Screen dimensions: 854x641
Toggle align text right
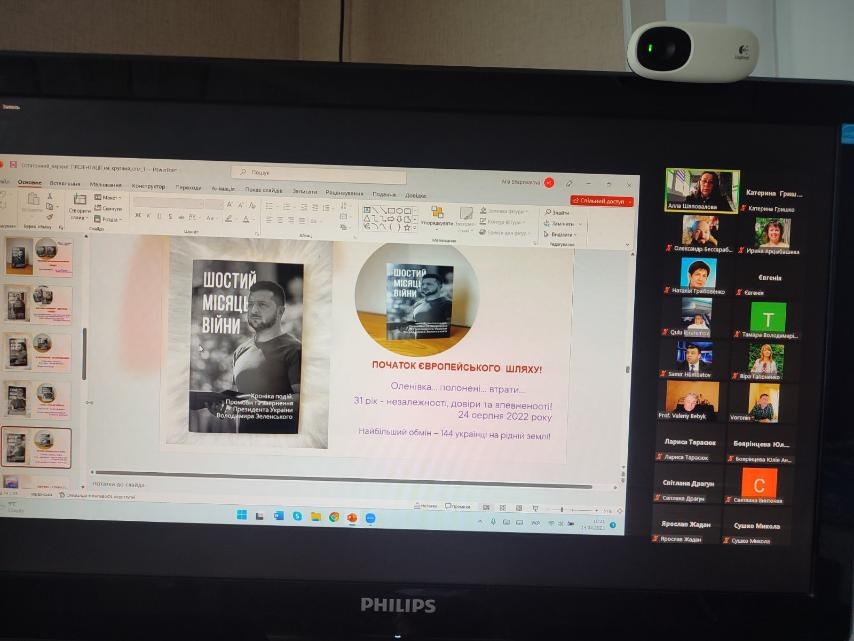click(291, 221)
